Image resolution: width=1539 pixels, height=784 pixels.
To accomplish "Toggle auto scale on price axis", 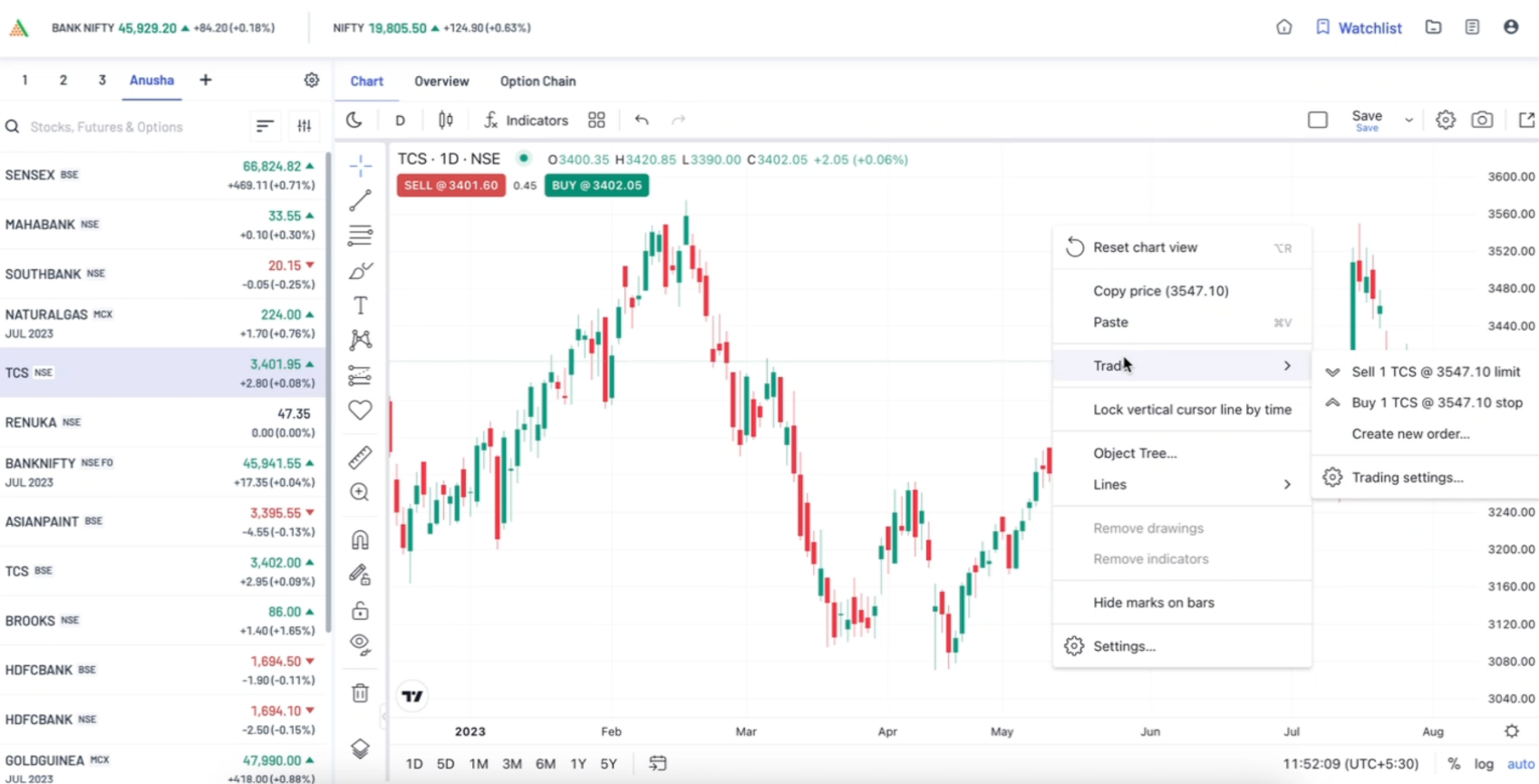I will 1520,764.
